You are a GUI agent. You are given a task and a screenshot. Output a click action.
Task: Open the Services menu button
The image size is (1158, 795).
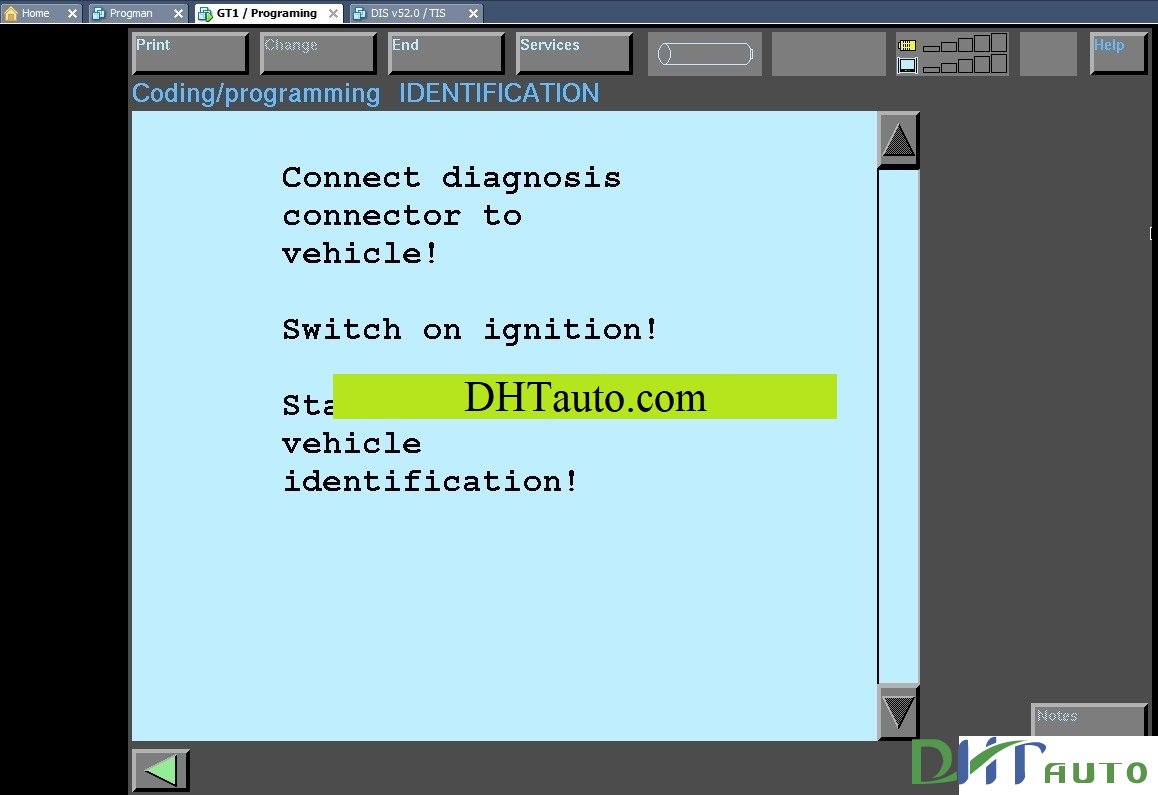[574, 52]
